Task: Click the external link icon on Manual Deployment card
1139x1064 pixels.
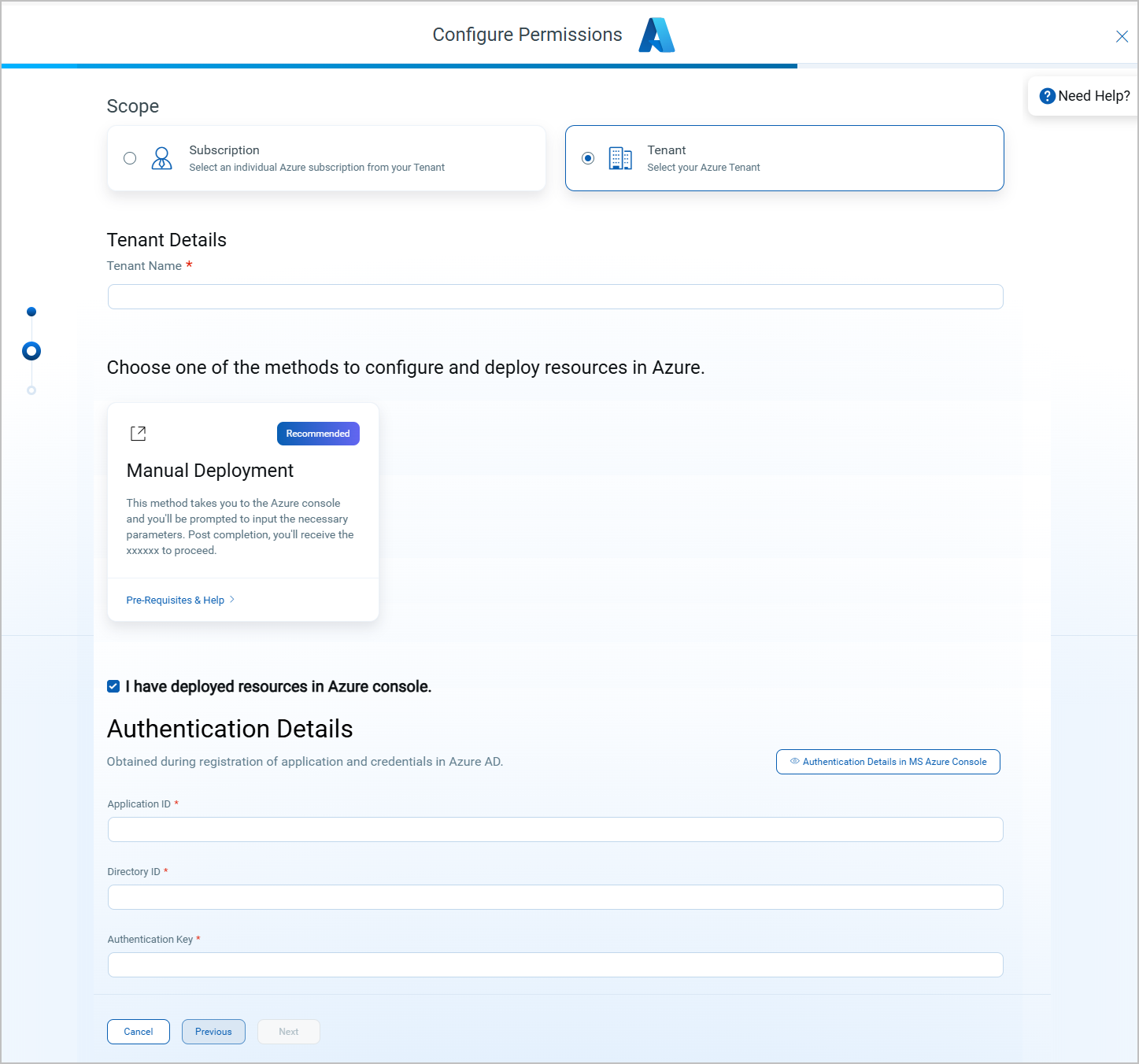Action: 138,433
